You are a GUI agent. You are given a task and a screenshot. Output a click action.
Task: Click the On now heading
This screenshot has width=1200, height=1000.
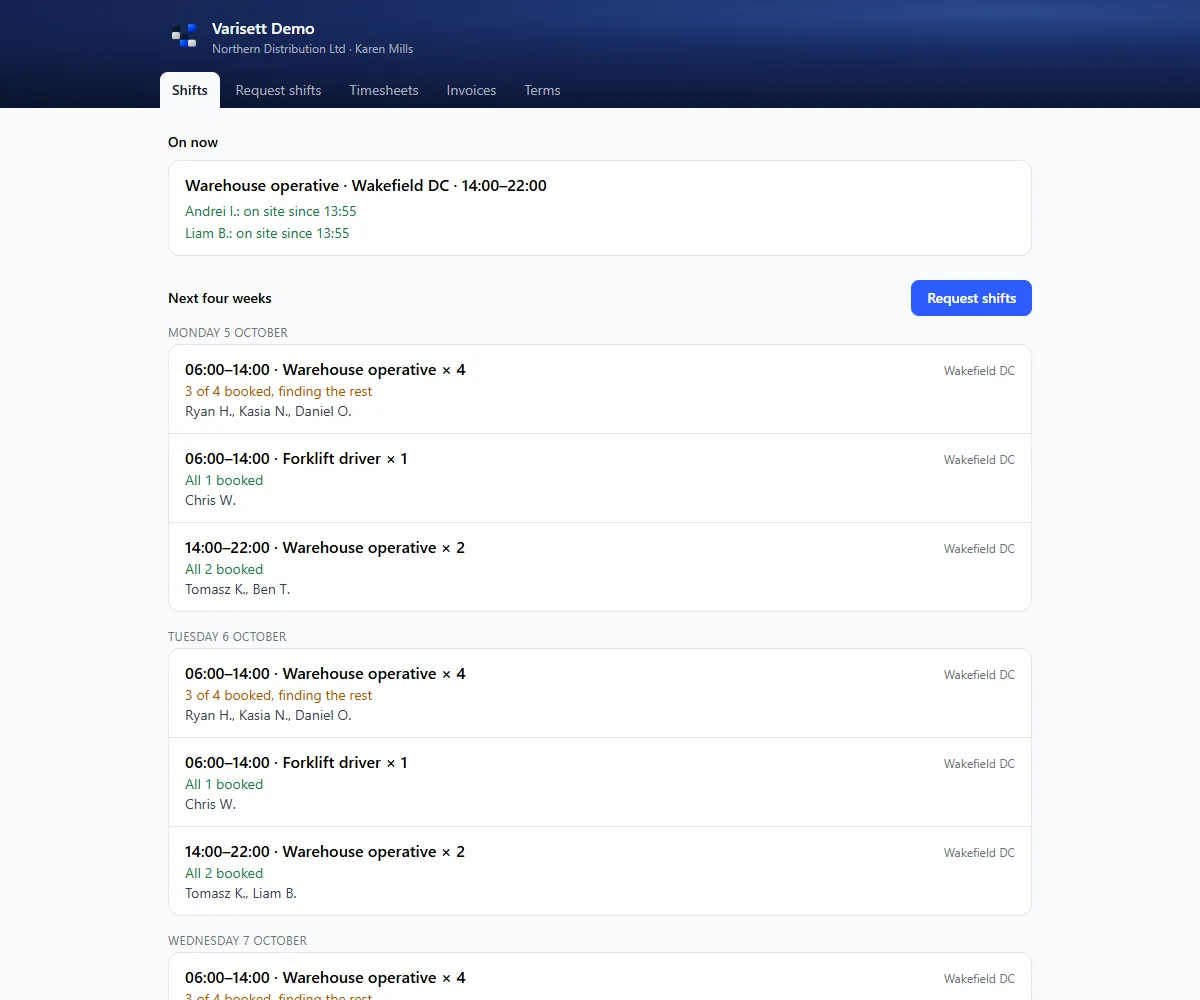193,142
